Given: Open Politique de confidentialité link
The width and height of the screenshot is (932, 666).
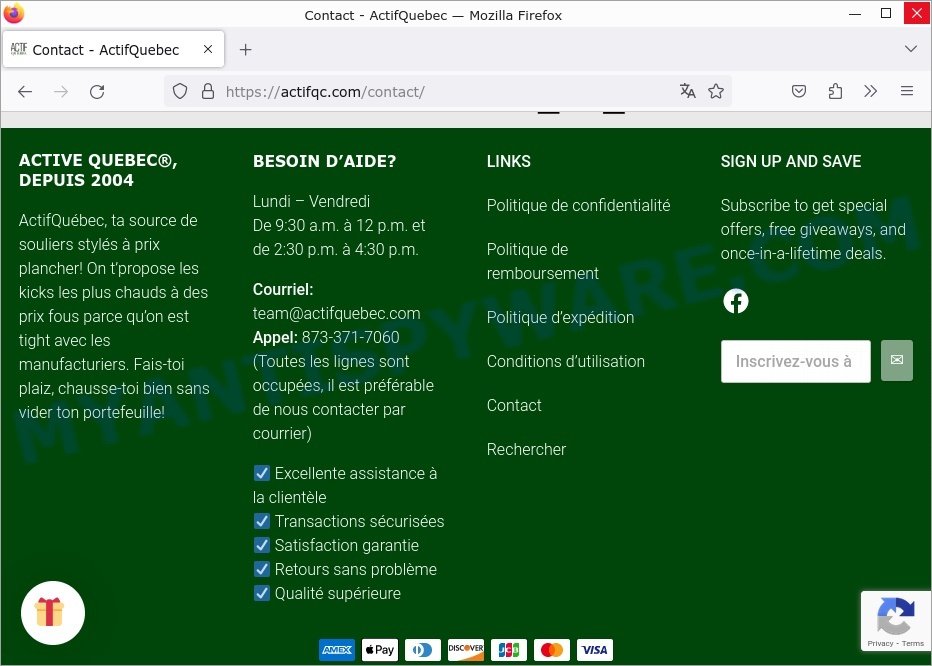Looking at the screenshot, I should click(x=578, y=206).
